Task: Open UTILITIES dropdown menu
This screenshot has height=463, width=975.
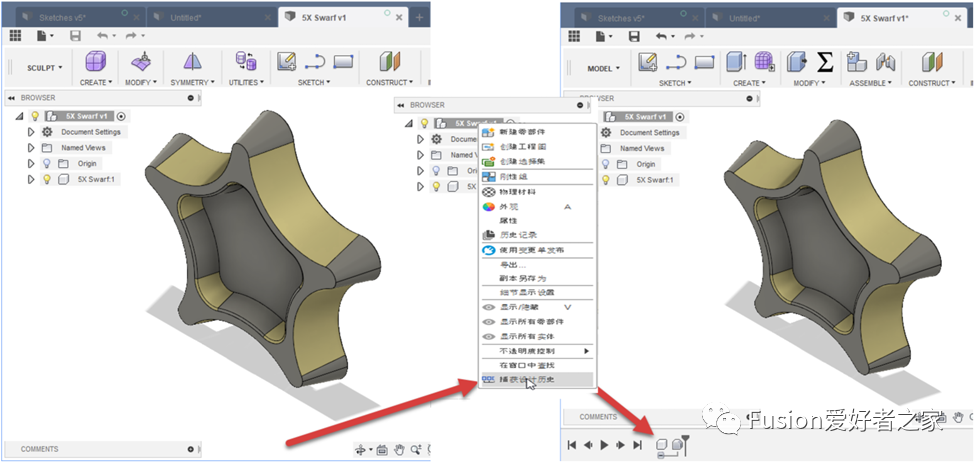Action: click(246, 82)
